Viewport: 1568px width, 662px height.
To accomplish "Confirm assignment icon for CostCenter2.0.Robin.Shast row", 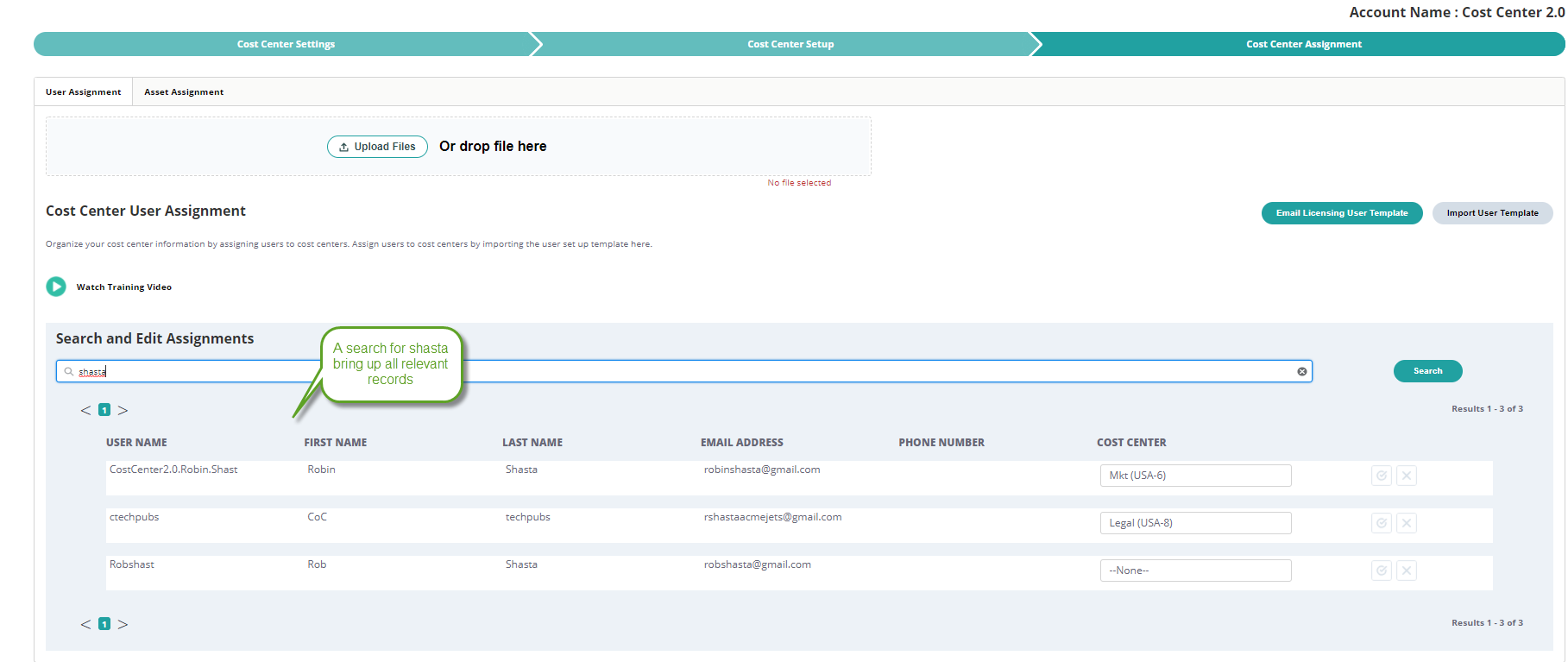I will tap(1382, 476).
